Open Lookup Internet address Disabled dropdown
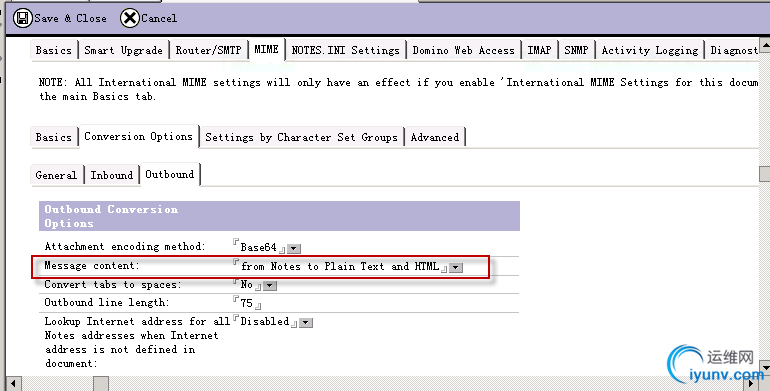 tap(306, 323)
